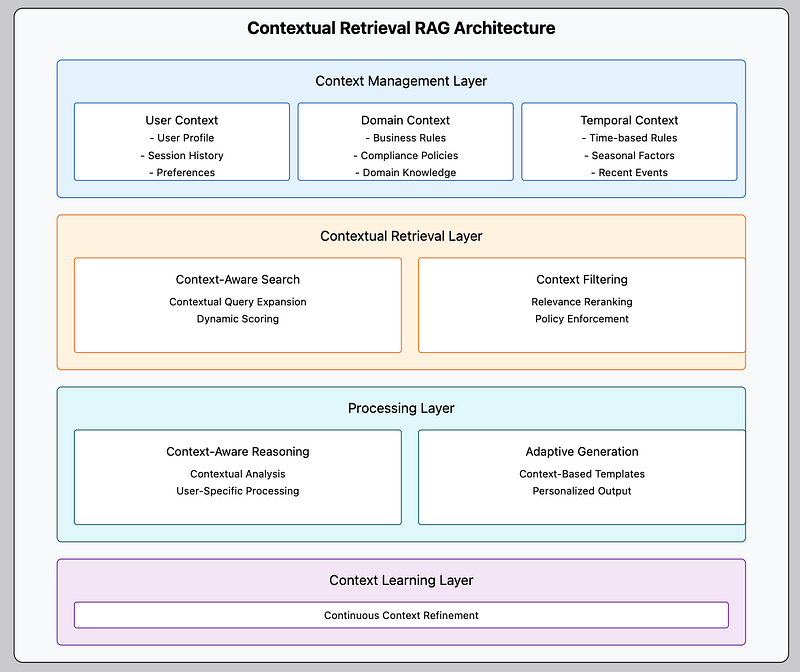Click the 'Contextual Query Expansion' text
Screen dimensions: 800x672
click(x=238, y=302)
